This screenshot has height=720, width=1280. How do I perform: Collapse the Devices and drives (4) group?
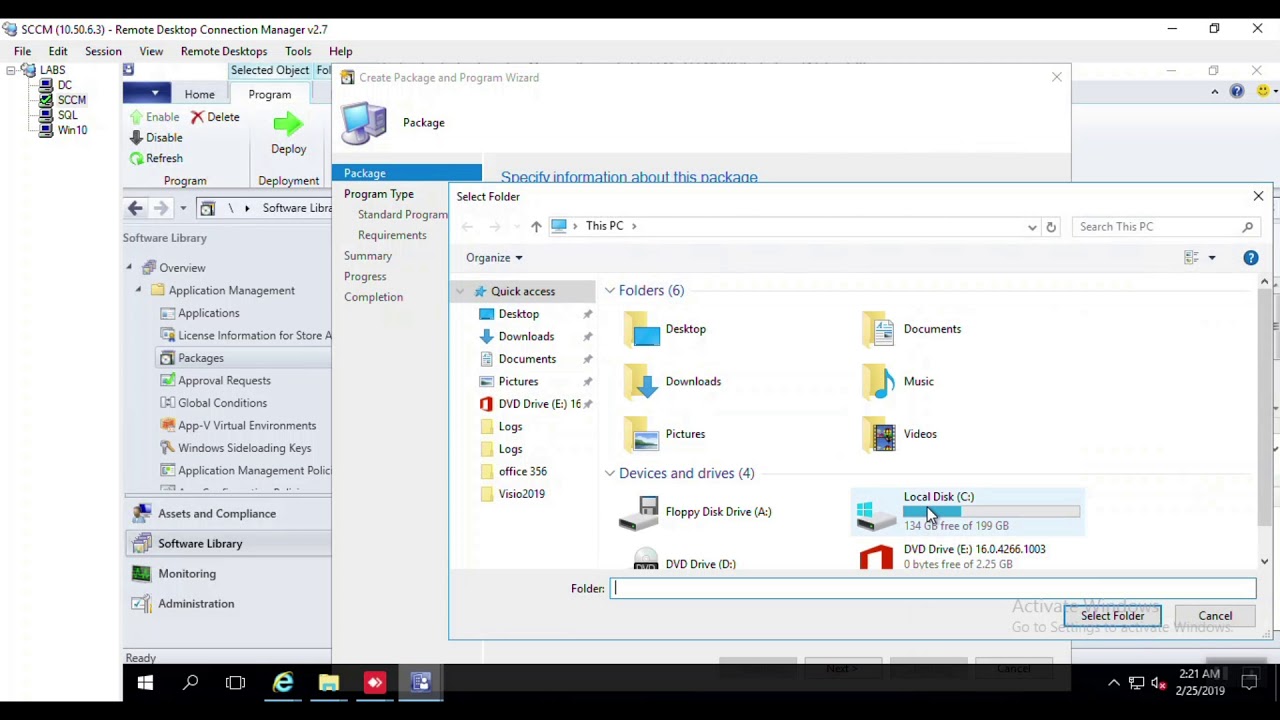[609, 473]
